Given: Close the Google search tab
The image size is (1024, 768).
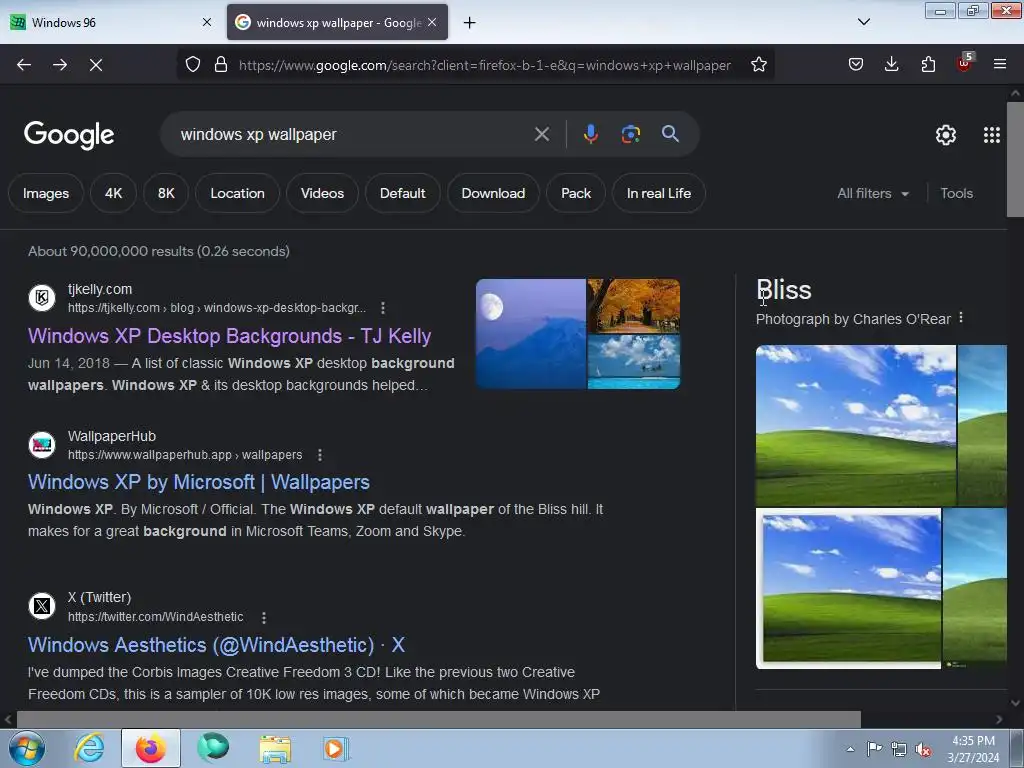Looking at the screenshot, I should tap(432, 22).
